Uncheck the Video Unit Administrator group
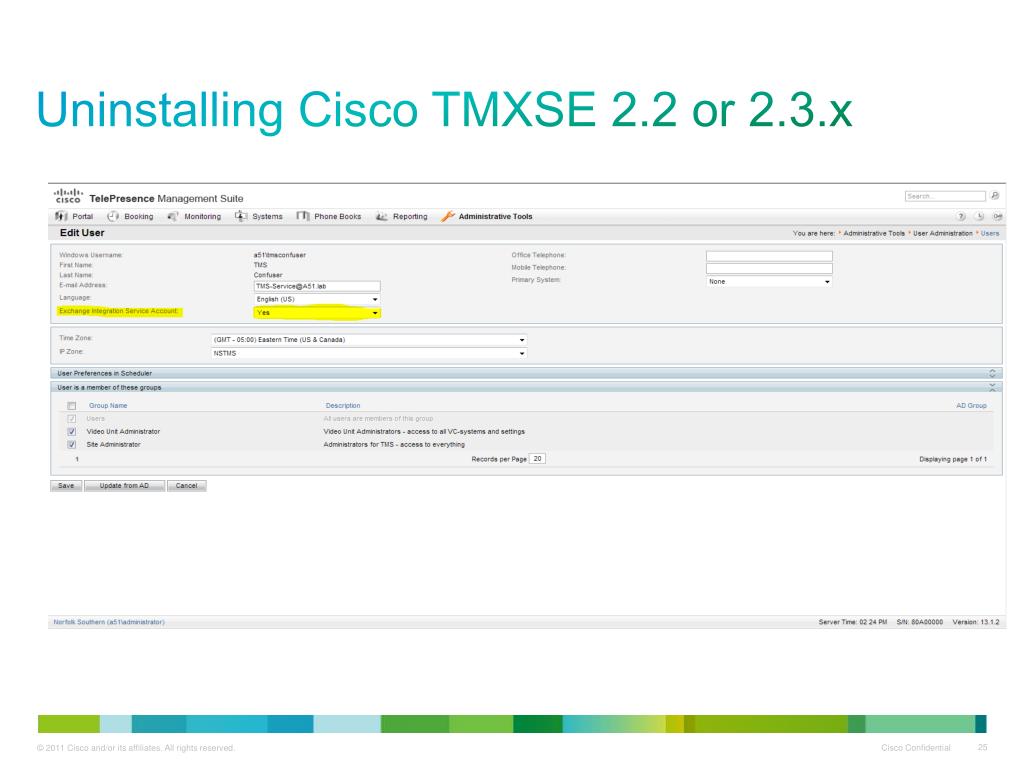The height and width of the screenshot is (768, 1024). point(72,432)
